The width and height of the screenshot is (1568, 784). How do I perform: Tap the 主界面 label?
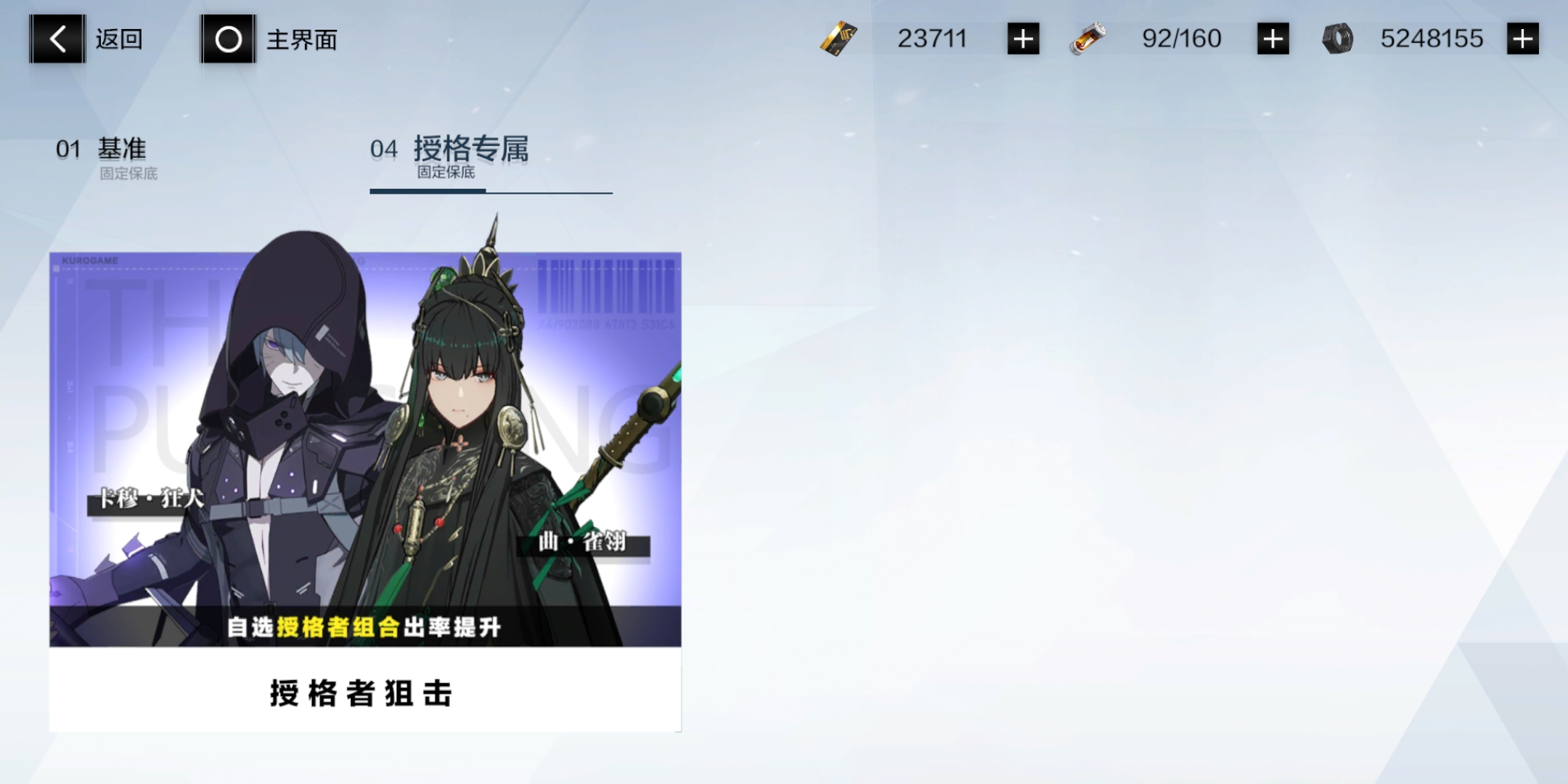point(302,39)
